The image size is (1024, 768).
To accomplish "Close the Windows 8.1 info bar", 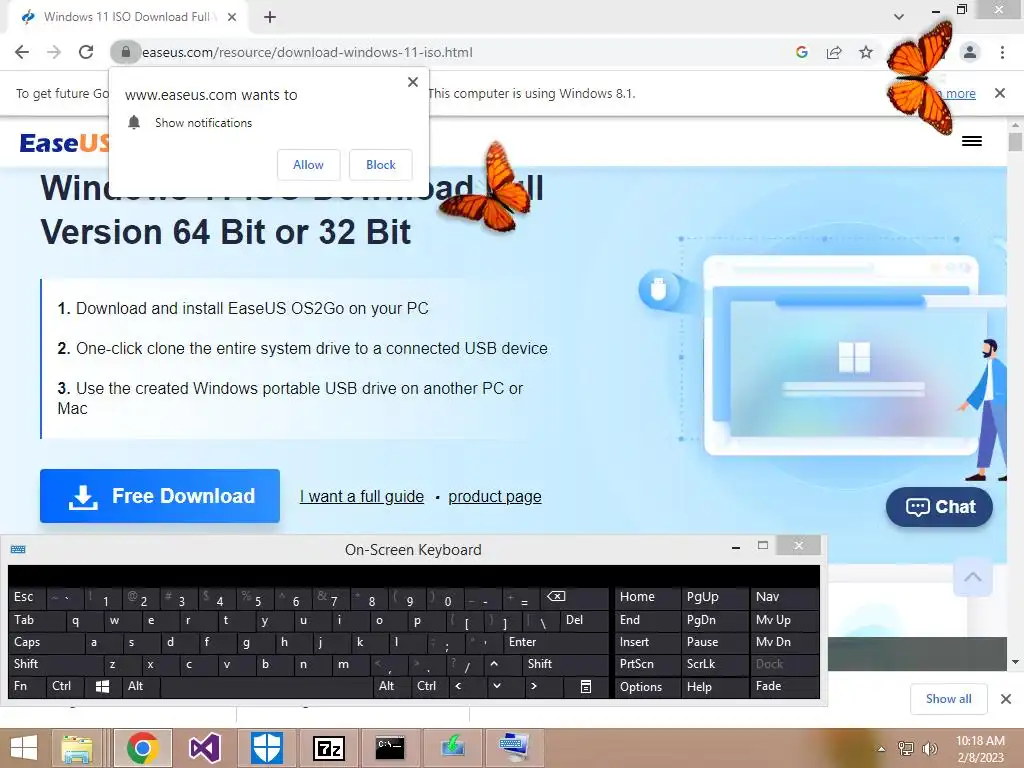I will tap(1000, 93).
